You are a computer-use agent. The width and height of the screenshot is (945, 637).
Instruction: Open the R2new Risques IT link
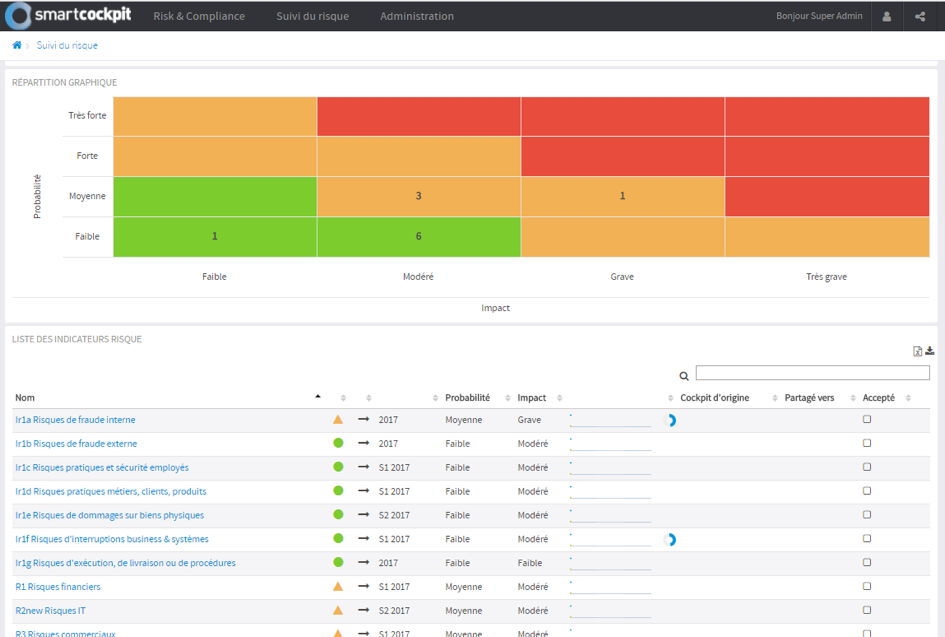[51, 610]
